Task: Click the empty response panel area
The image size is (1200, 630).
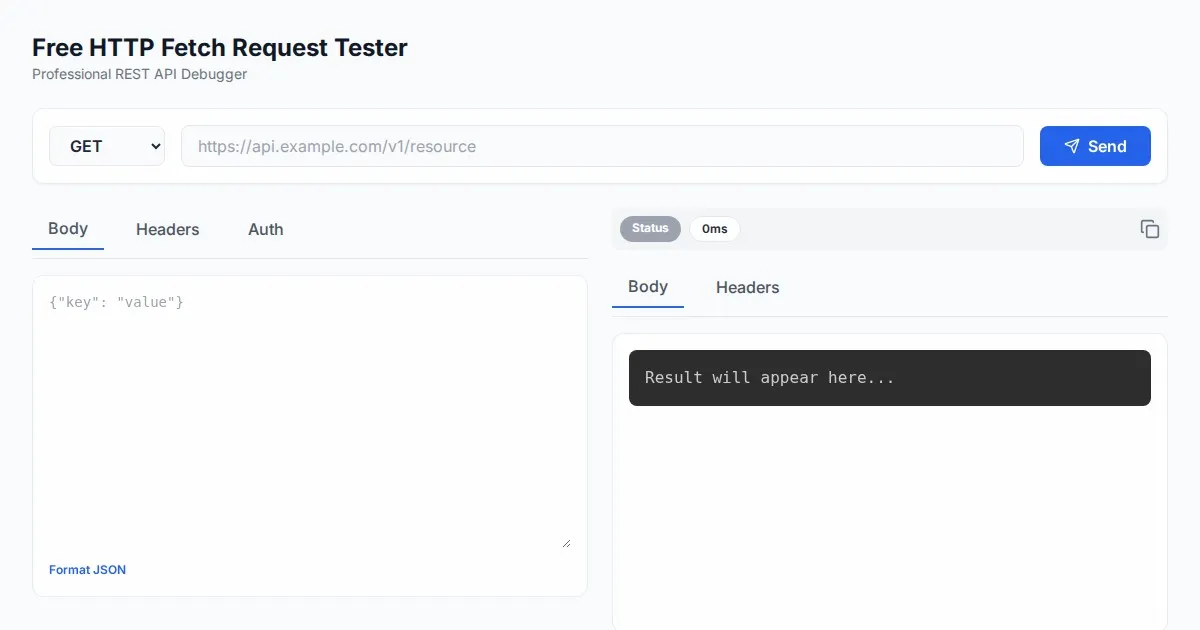Action: tap(889, 520)
